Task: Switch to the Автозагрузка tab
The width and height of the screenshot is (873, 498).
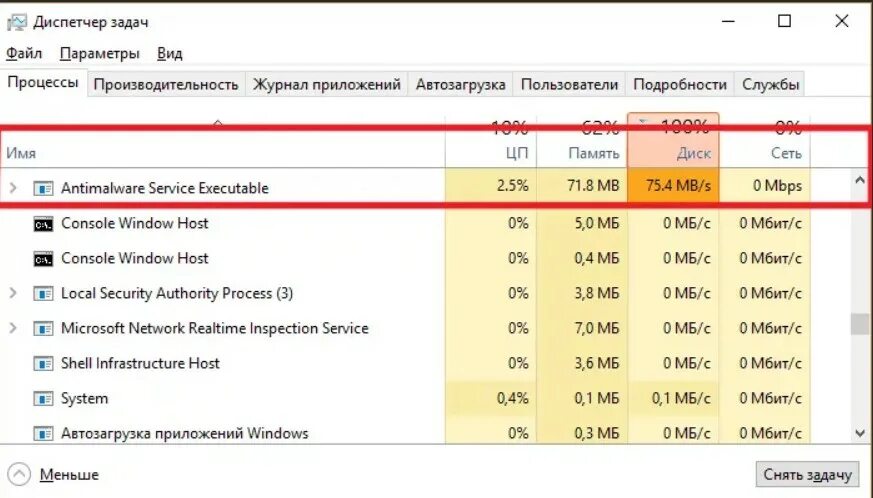Action: pyautogui.click(x=460, y=85)
